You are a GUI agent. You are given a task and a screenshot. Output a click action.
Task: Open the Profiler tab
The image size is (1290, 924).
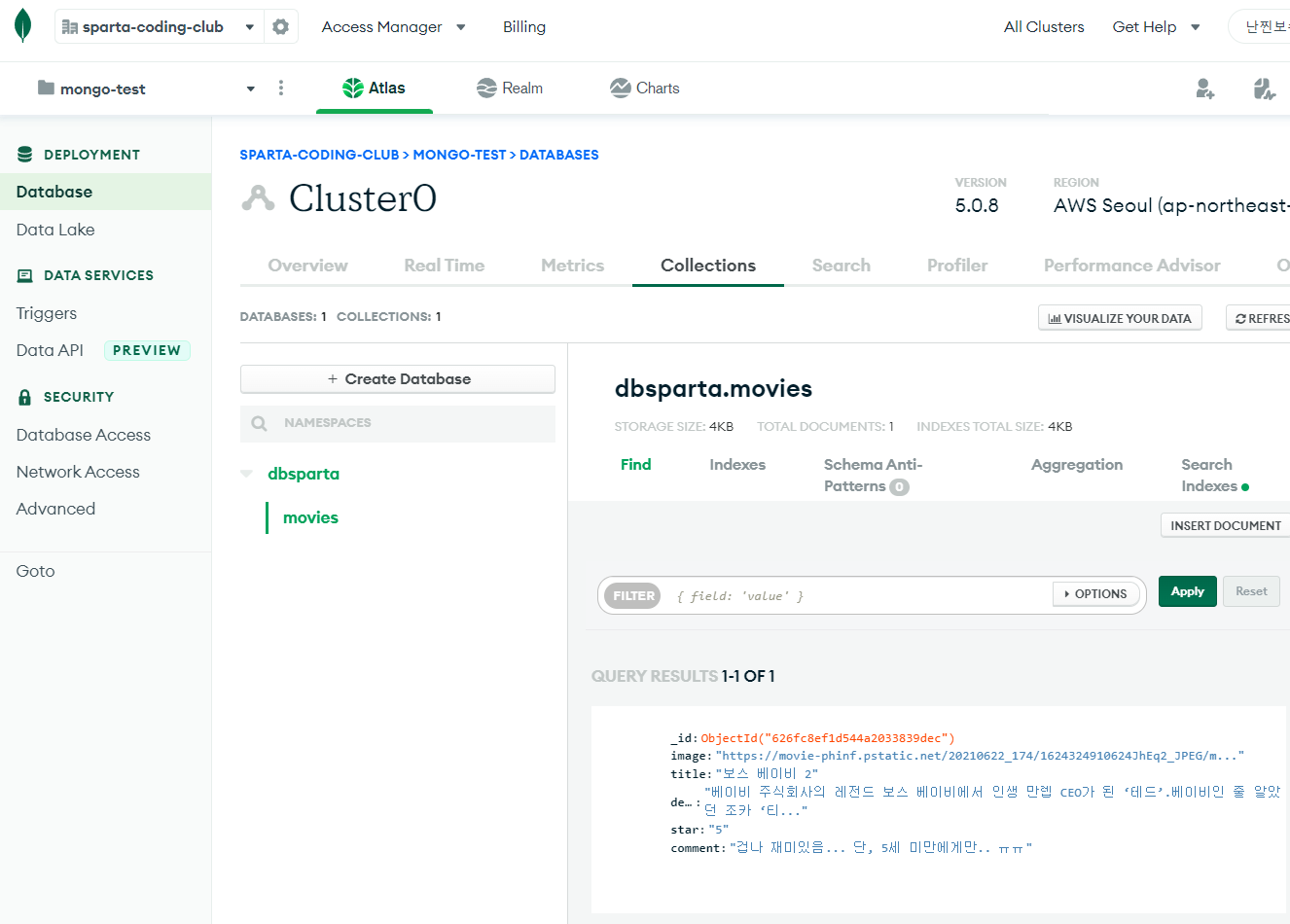tap(957, 266)
